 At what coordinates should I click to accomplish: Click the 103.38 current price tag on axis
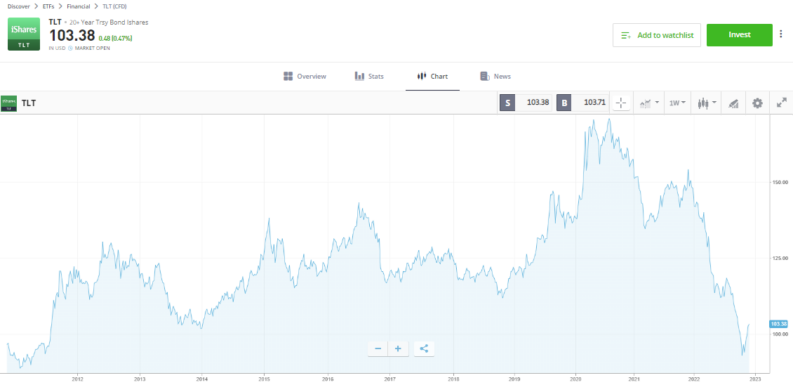point(778,324)
